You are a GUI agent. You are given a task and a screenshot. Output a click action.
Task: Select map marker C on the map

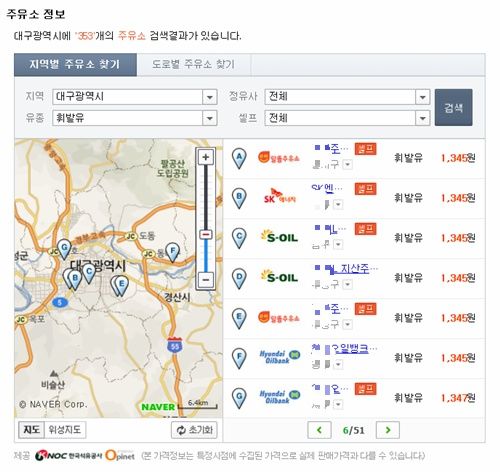[x=89, y=273]
